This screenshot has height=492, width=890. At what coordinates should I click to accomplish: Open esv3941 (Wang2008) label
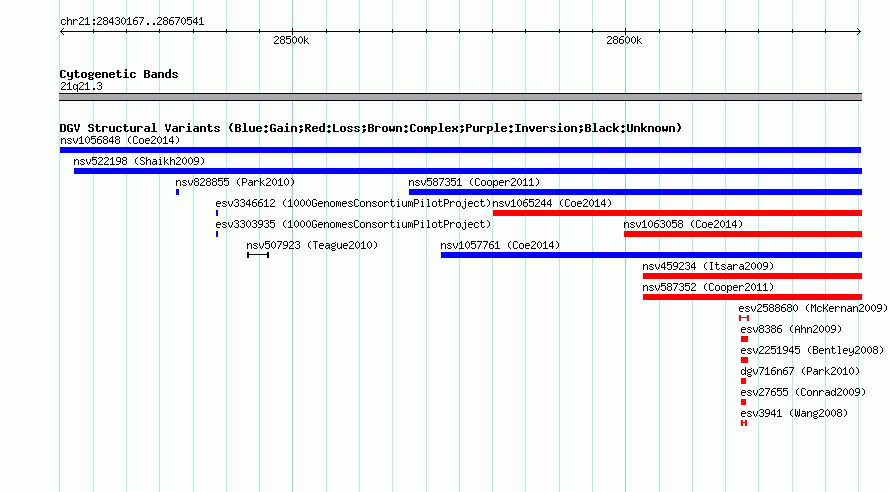coord(794,413)
